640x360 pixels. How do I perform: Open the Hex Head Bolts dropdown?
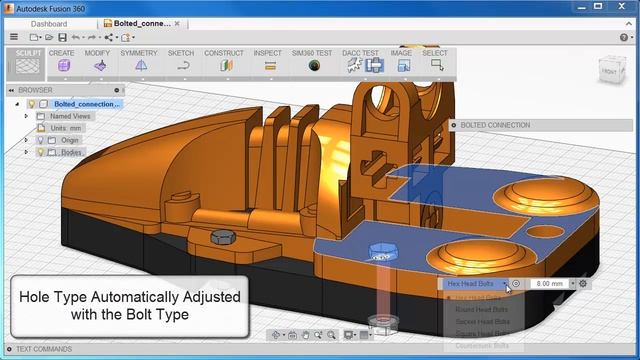click(x=475, y=283)
